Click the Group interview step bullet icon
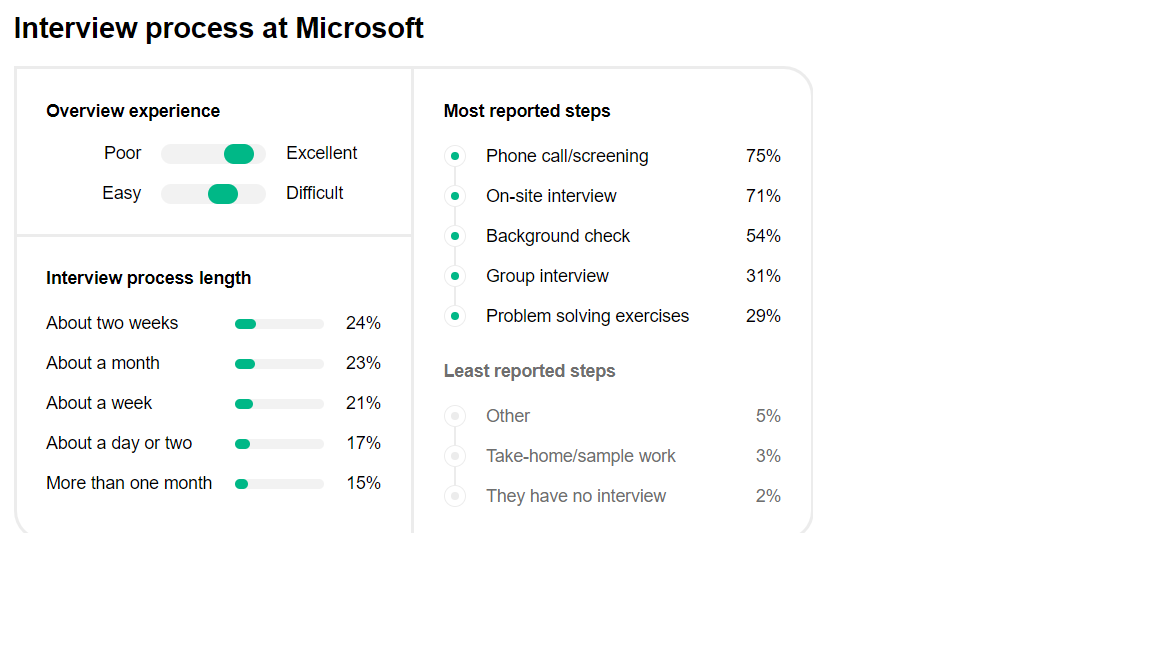Image resolution: width=1152 pixels, height=648 pixels. click(455, 276)
